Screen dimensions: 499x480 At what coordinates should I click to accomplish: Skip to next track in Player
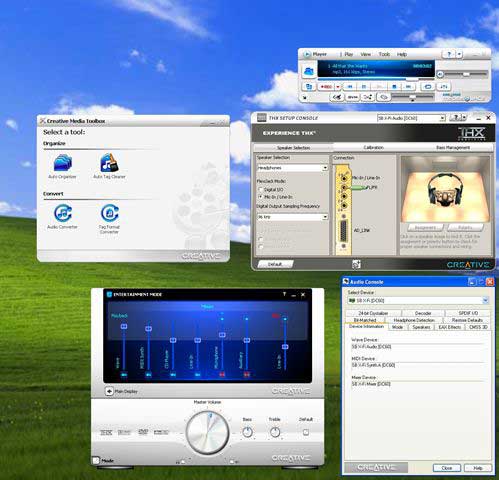pyautogui.click(x=409, y=87)
